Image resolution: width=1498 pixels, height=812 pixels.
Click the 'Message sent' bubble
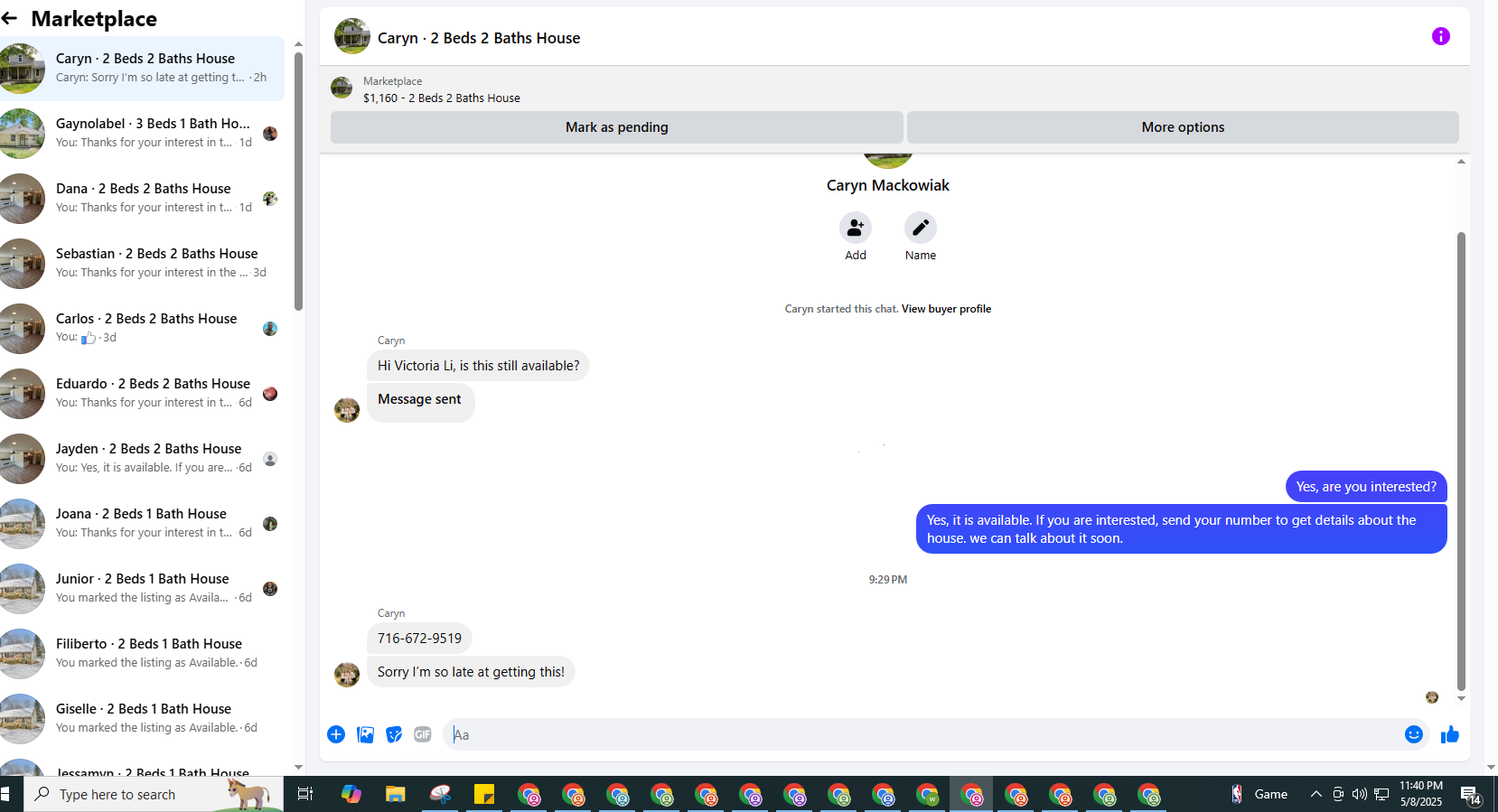pyautogui.click(x=420, y=403)
